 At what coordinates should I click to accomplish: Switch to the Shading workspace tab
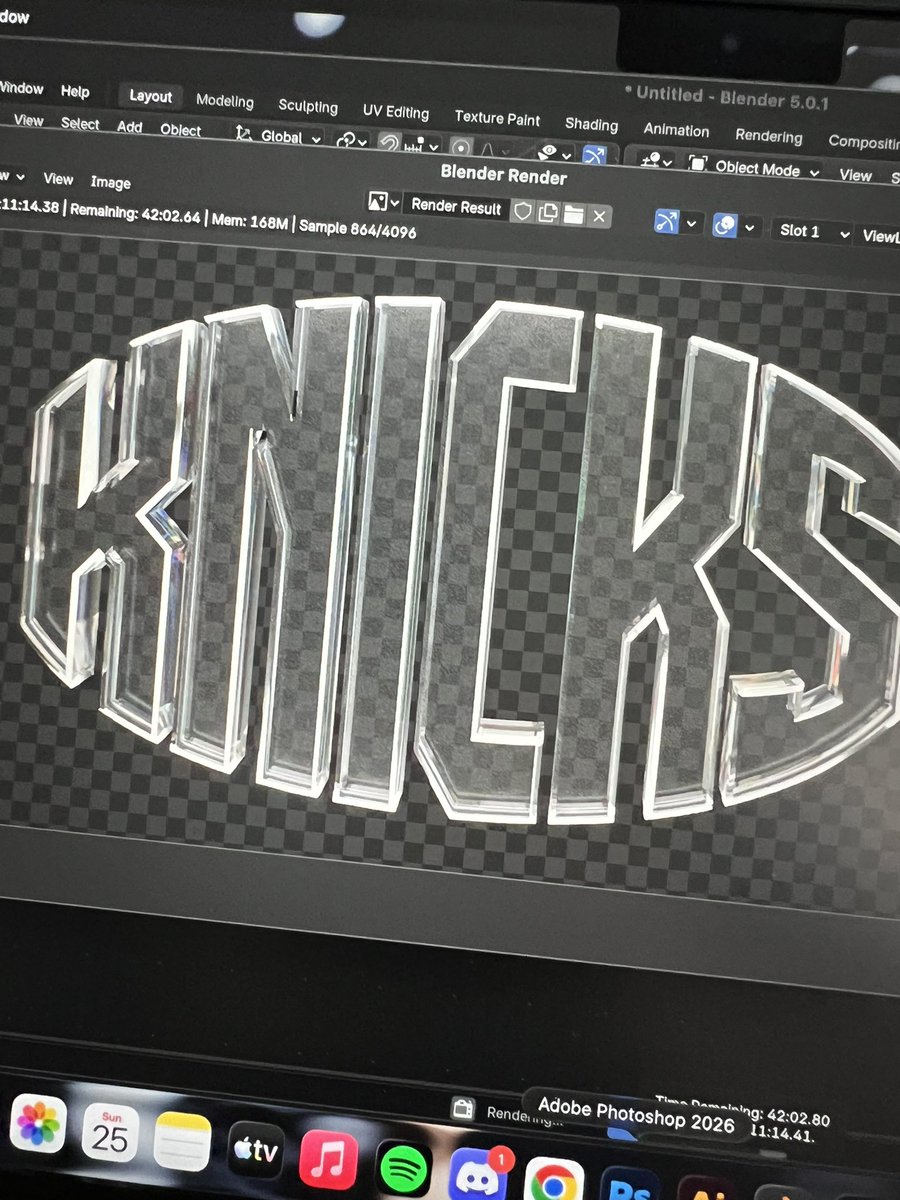(x=591, y=124)
